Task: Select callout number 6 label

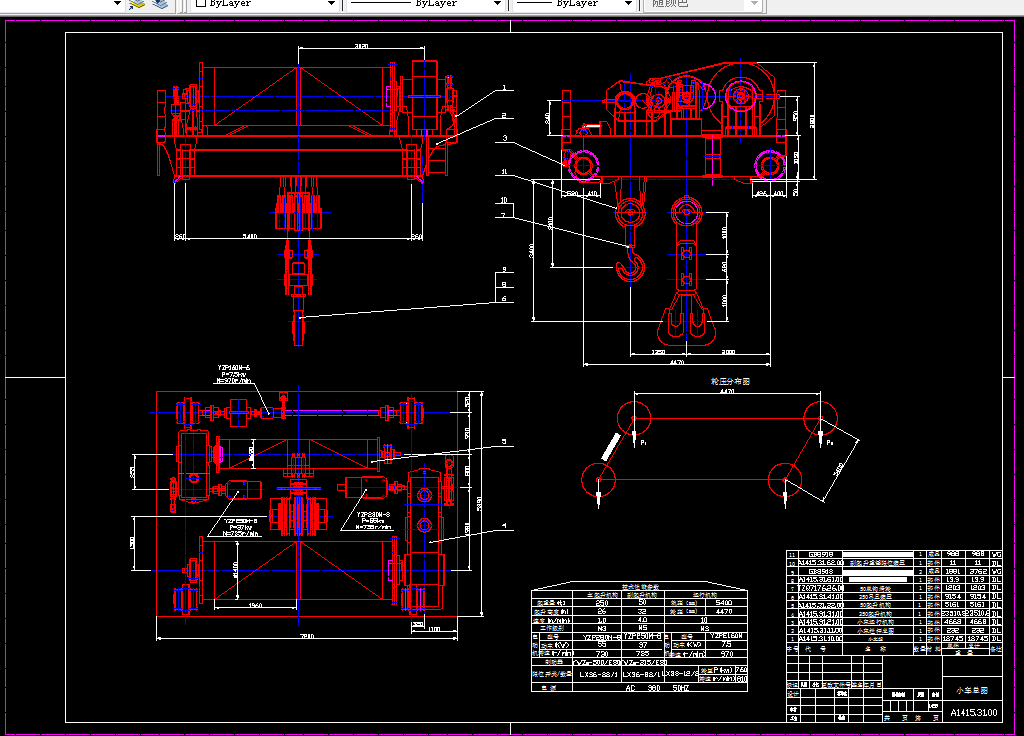Action: point(504,298)
